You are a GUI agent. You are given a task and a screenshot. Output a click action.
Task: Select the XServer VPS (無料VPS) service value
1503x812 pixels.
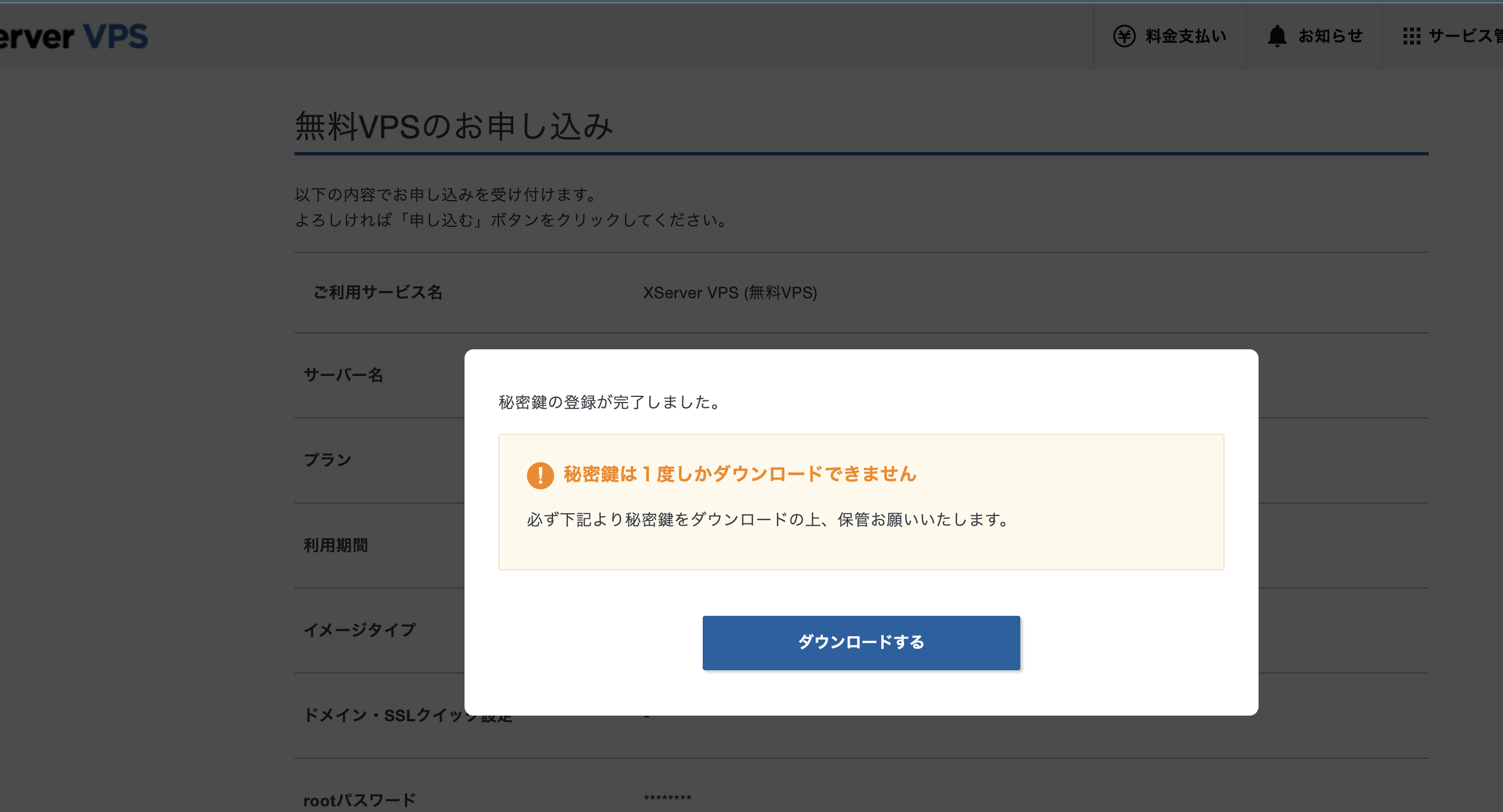pos(731,293)
